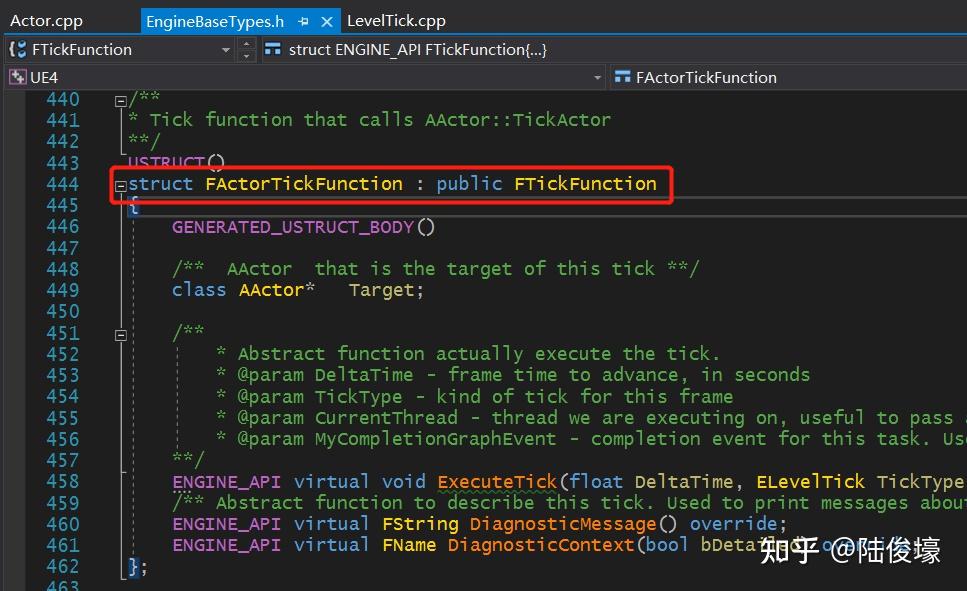967x591 pixels.
Task: Collapse the FActorTickFunction struct at line 444
Action: pos(119,184)
